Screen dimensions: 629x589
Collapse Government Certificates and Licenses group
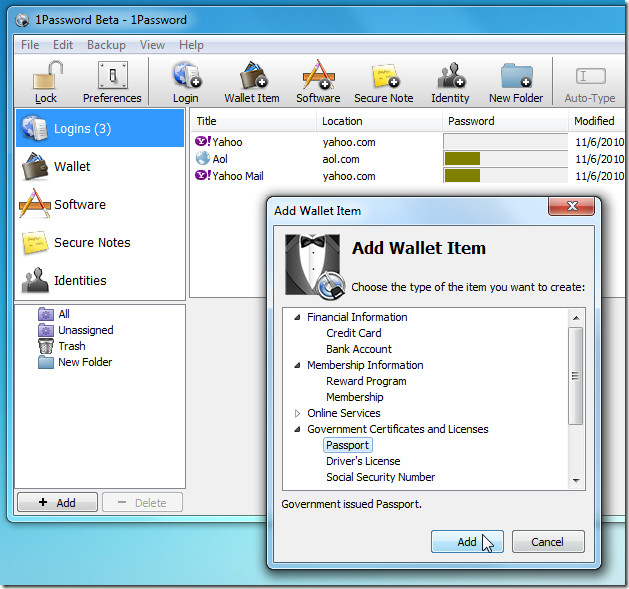pos(297,429)
